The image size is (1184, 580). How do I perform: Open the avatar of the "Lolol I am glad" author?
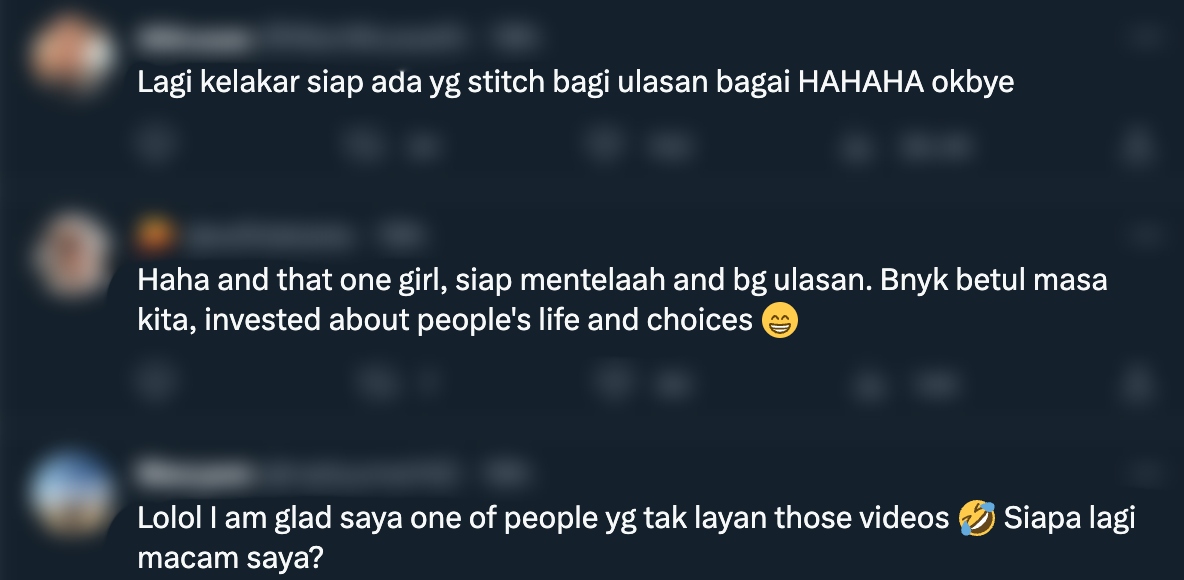(x=72, y=494)
